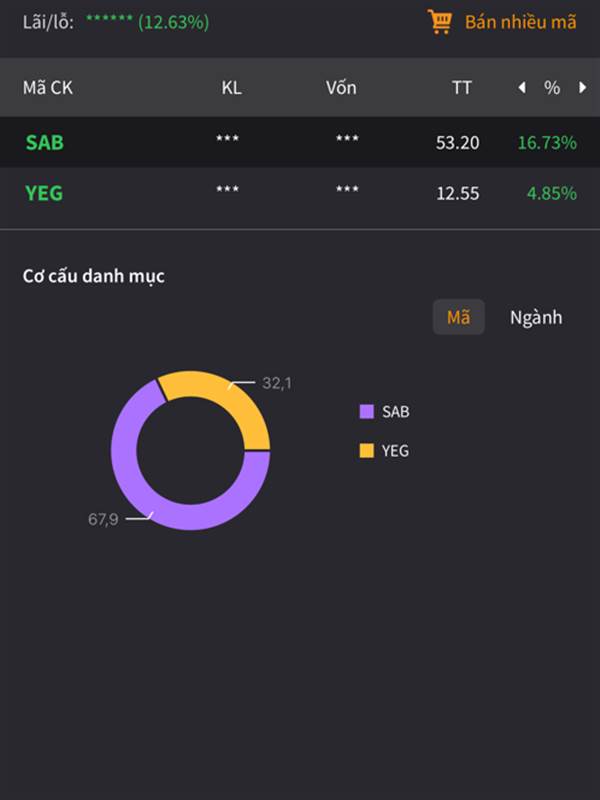Viewport: 600px width, 800px height.
Task: Switch to the Mã chart view
Action: [458, 317]
